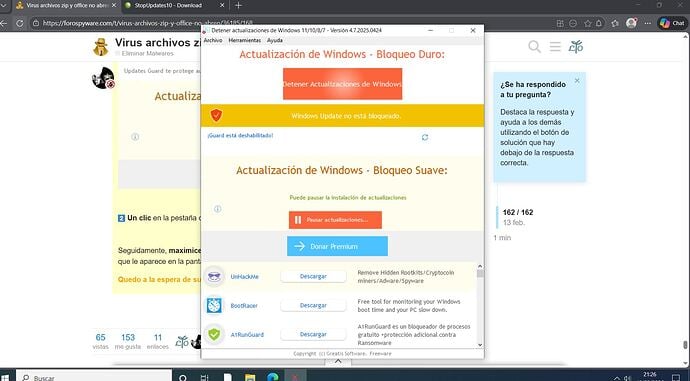Screen dimensions: 690x381
Task: Click the 11 enlaces stat
Action: [158, 341]
